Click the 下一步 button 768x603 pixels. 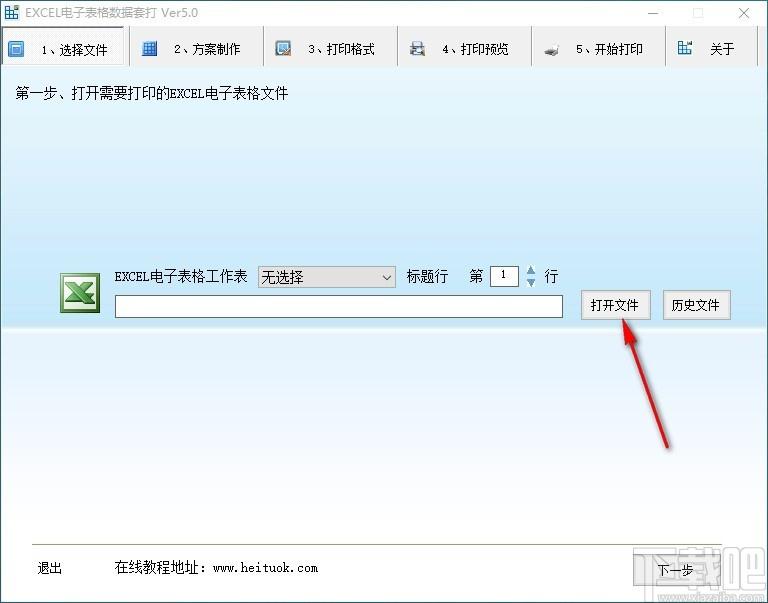[676, 570]
